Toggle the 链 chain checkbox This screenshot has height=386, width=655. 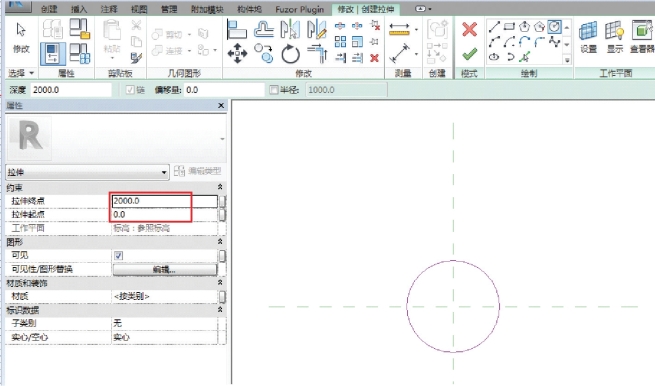pyautogui.click(x=130, y=90)
